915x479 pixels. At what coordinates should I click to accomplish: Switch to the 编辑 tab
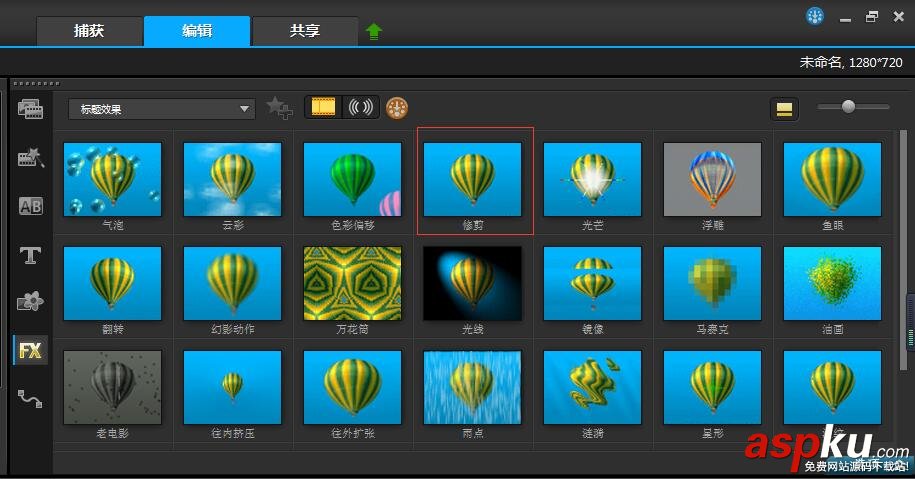[197, 31]
